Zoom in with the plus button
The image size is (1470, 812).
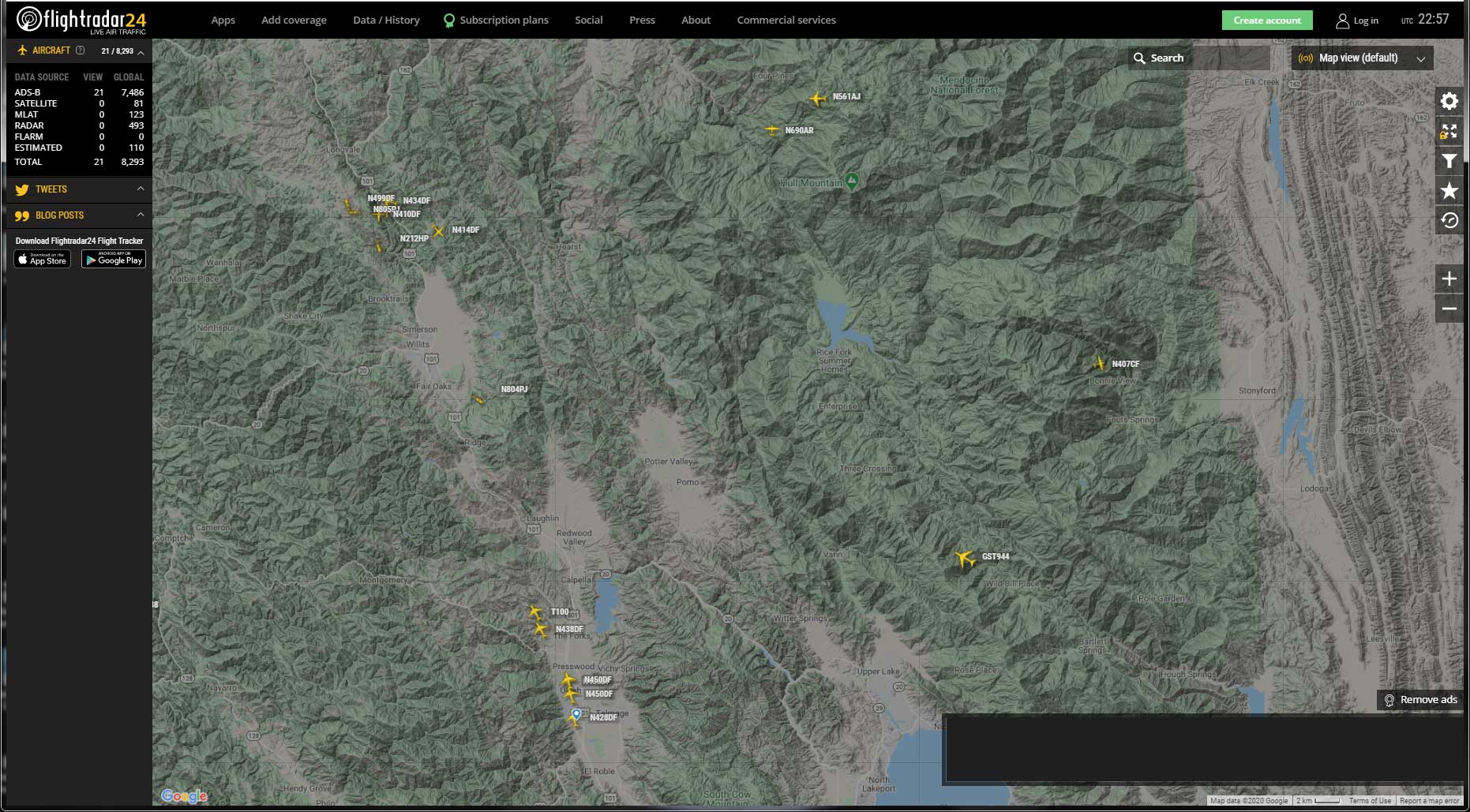point(1449,279)
